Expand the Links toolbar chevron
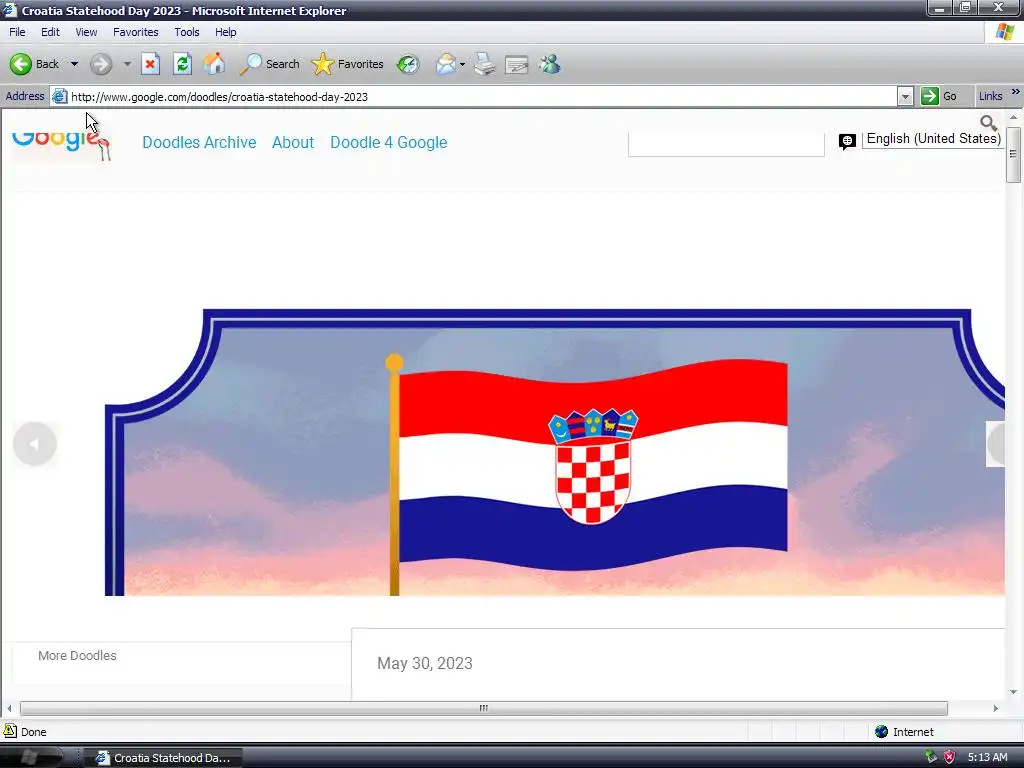Viewport: 1024px width, 768px height. tap(1016, 92)
